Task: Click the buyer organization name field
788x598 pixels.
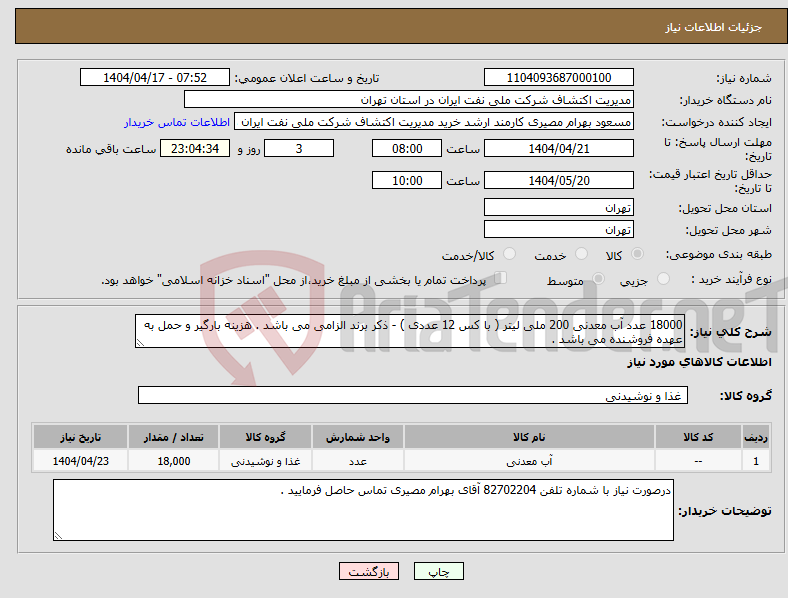Action: point(409,99)
